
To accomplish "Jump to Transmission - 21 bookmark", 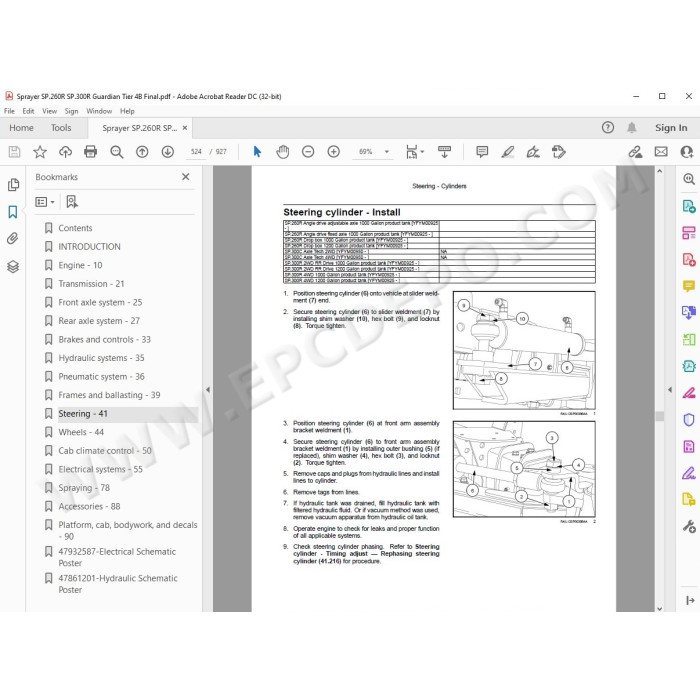I will point(92,284).
